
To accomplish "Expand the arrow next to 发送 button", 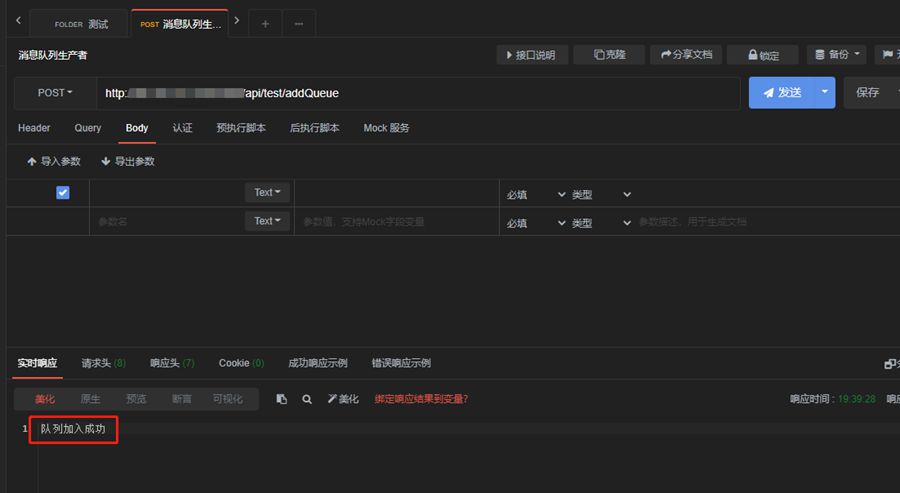I will pyautogui.click(x=825, y=92).
